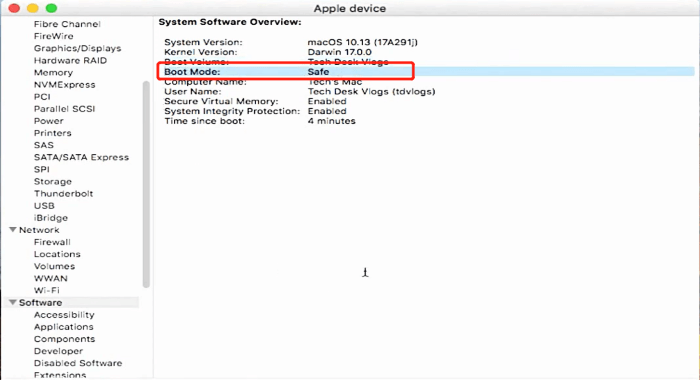700x380 pixels.
Task: Select the Network category heading
Action: click(x=39, y=230)
